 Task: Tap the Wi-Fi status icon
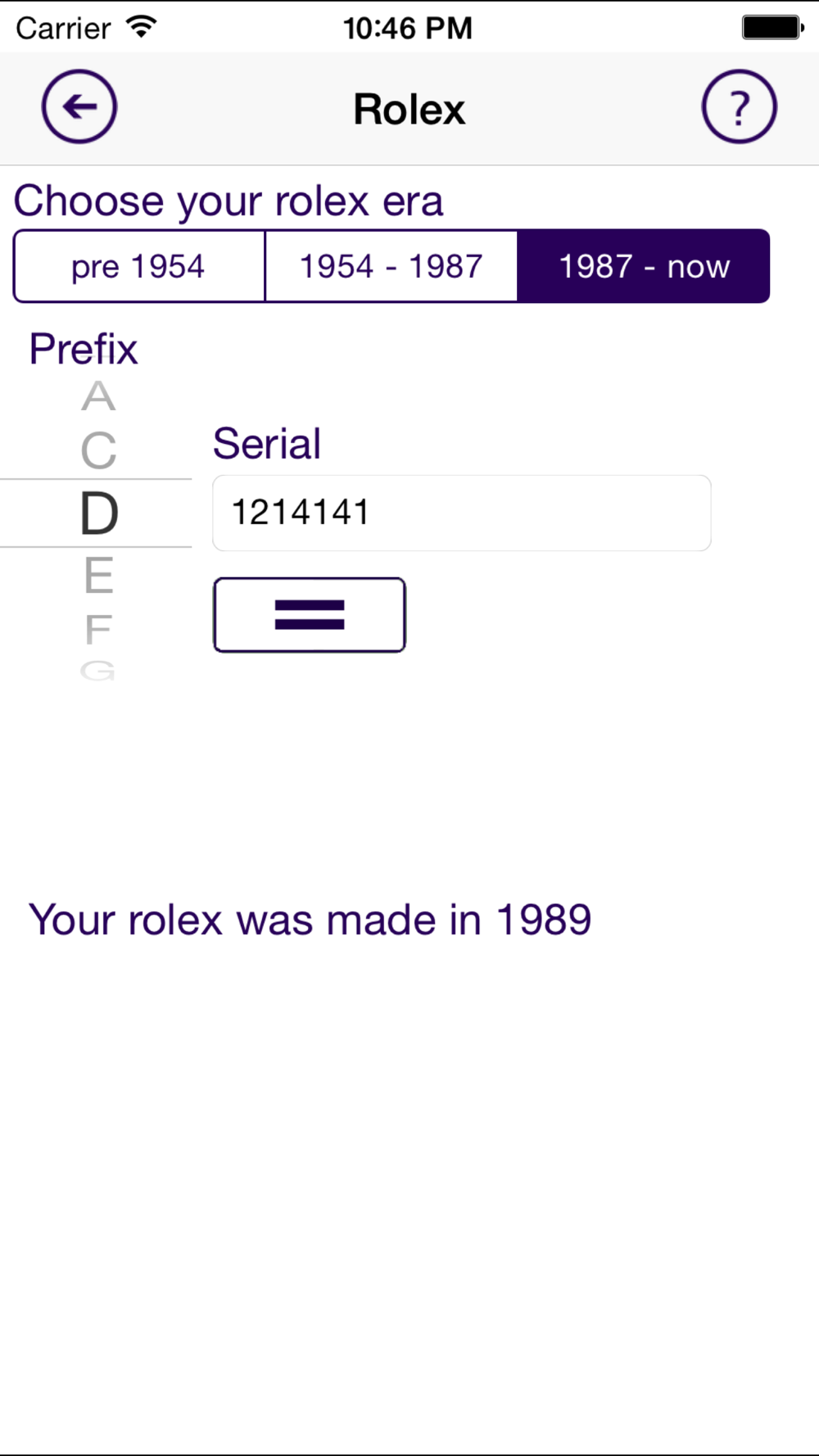tap(142, 27)
